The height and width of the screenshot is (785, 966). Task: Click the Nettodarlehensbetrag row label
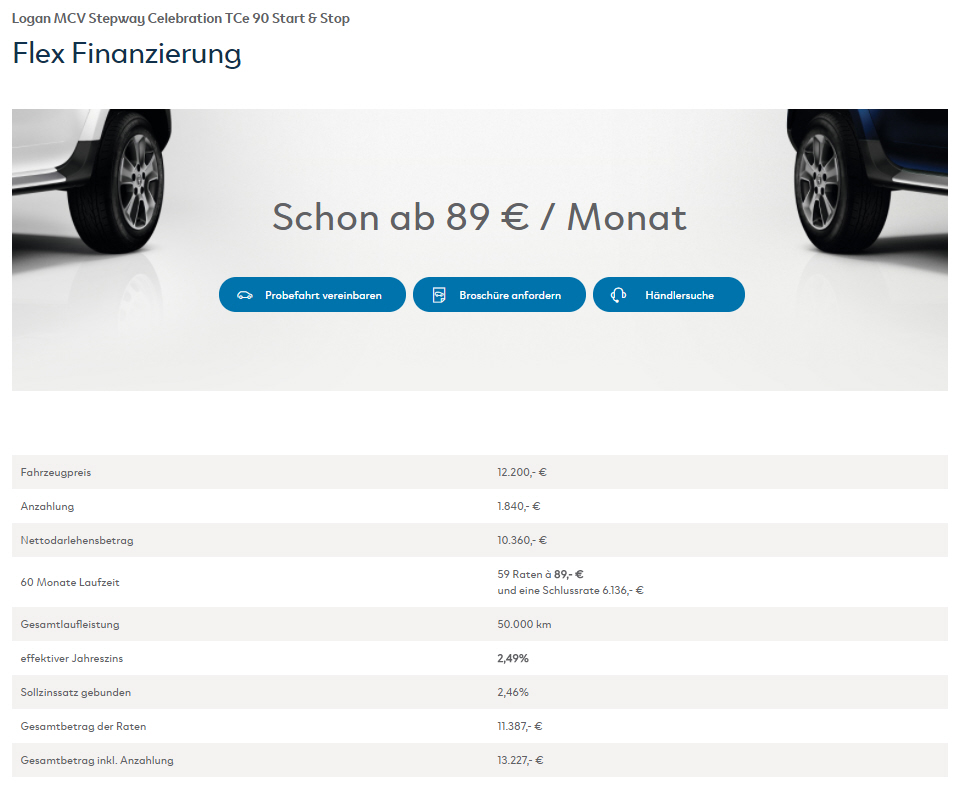point(77,540)
